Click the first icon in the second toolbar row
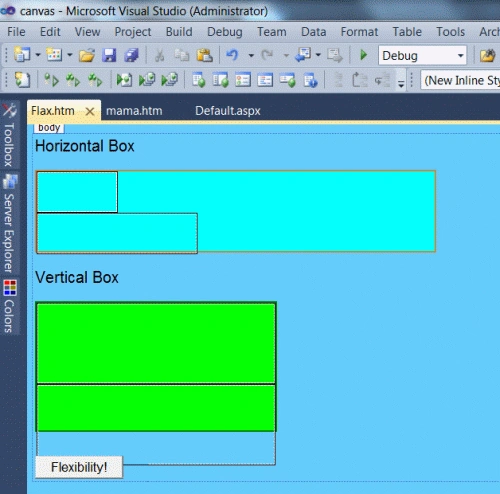The width and height of the screenshot is (500, 494). coord(22,80)
